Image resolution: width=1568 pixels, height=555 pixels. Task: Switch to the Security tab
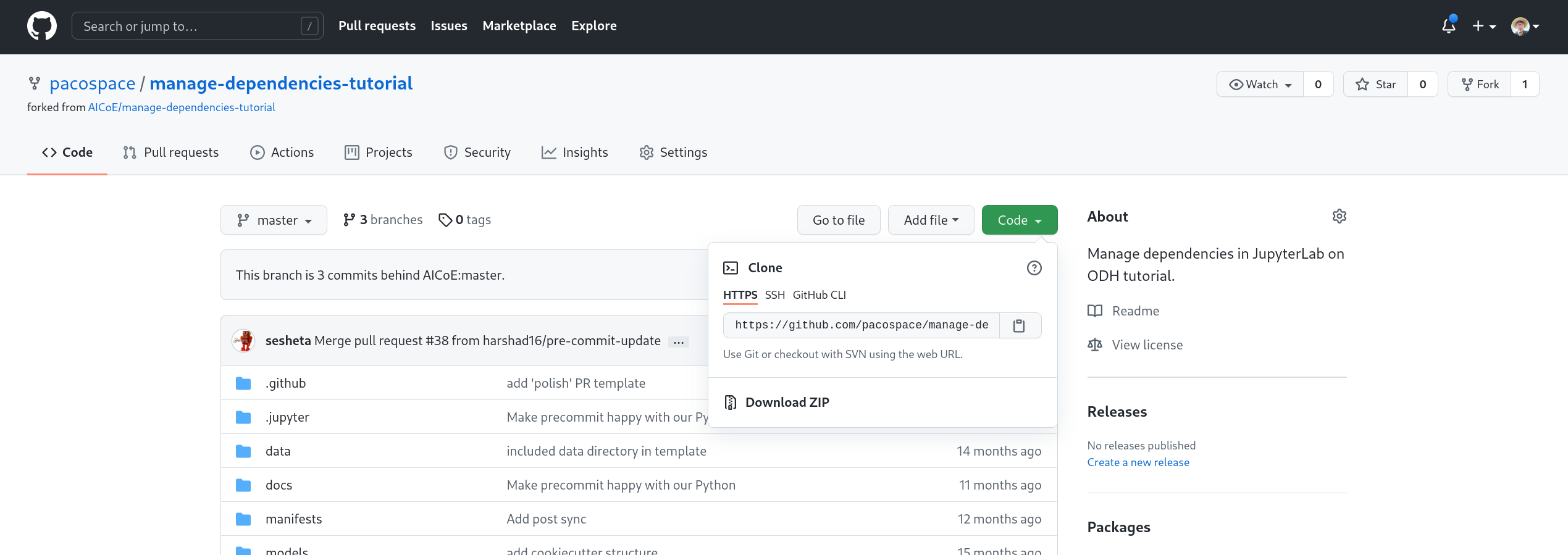tap(477, 152)
